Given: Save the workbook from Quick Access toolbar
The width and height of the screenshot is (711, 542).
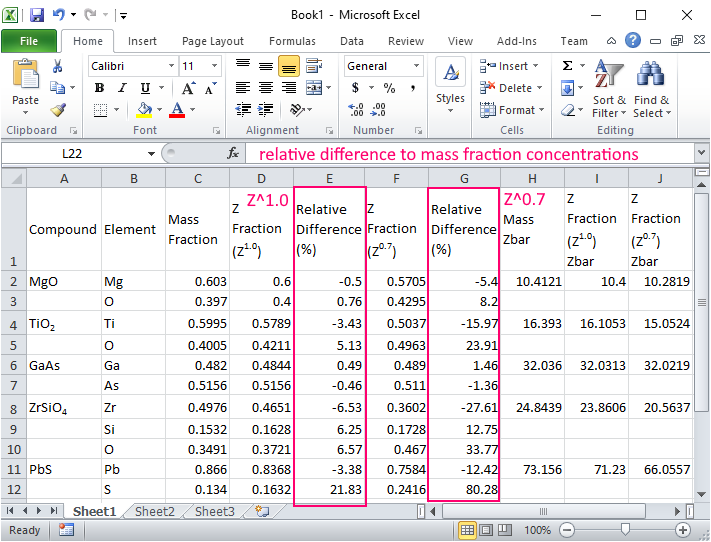Looking at the screenshot, I should click(x=37, y=15).
